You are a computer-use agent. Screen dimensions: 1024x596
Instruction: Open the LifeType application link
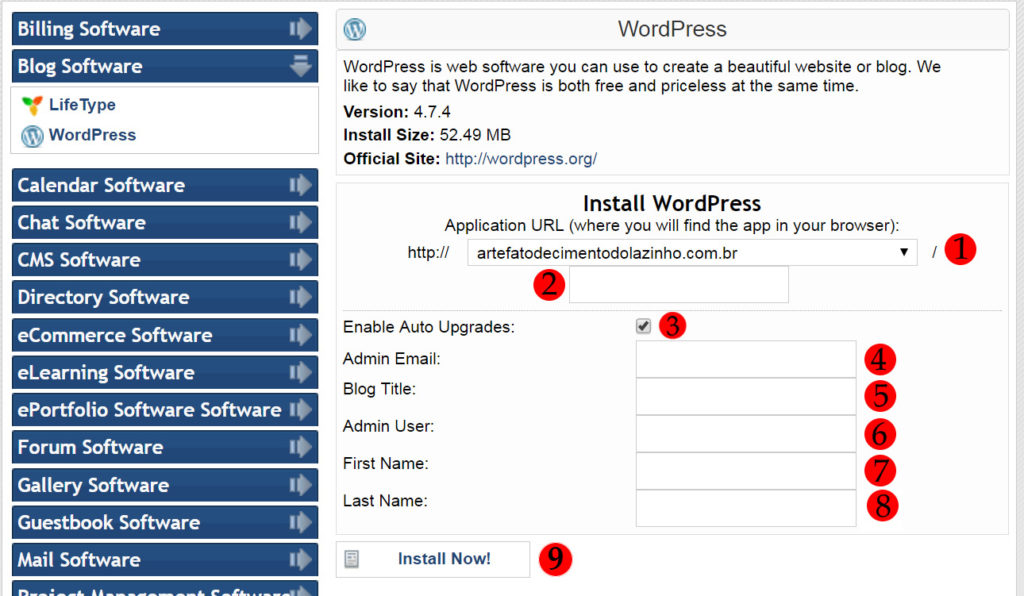(x=82, y=104)
